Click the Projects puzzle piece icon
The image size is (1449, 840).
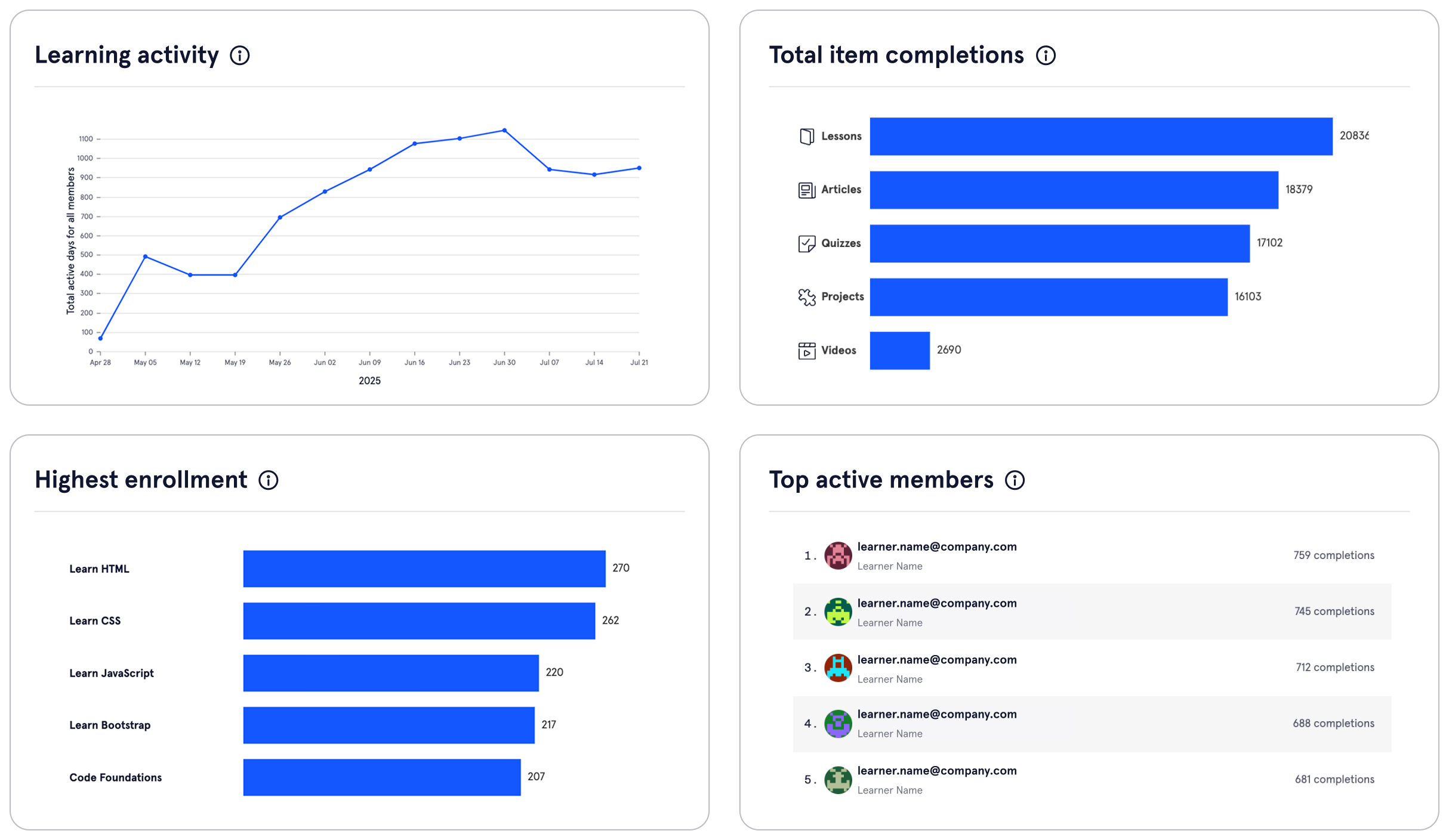click(x=807, y=297)
